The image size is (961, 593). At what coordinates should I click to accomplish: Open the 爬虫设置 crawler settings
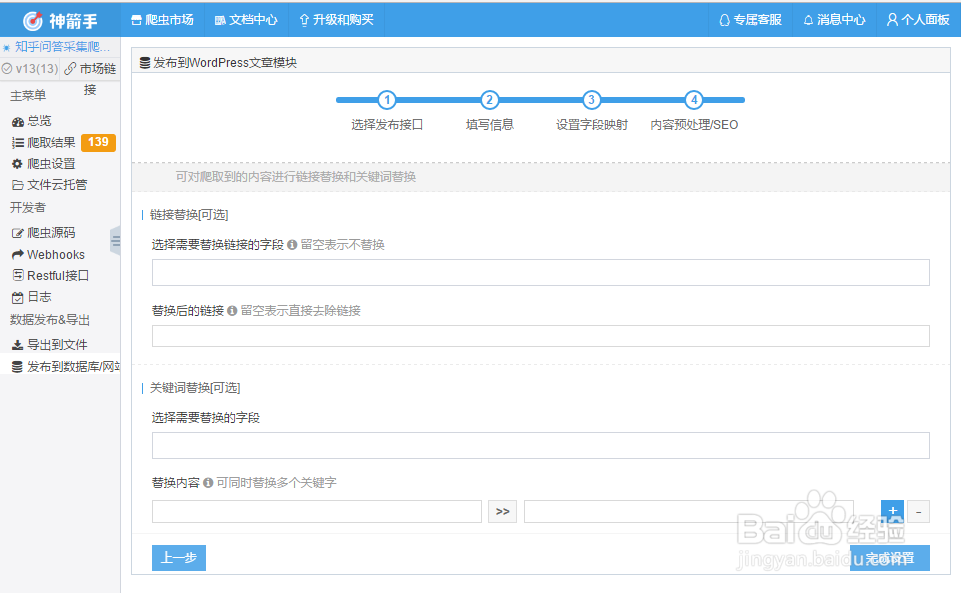(x=50, y=163)
